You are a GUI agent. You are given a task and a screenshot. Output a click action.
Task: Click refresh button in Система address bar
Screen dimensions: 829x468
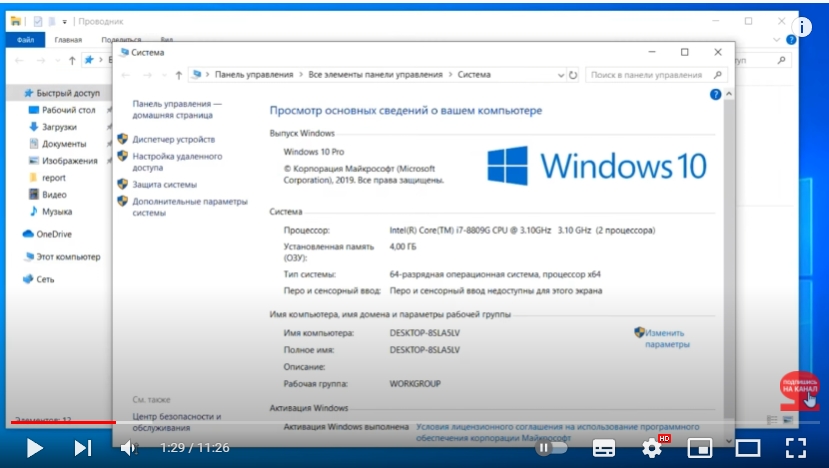[x=573, y=75]
